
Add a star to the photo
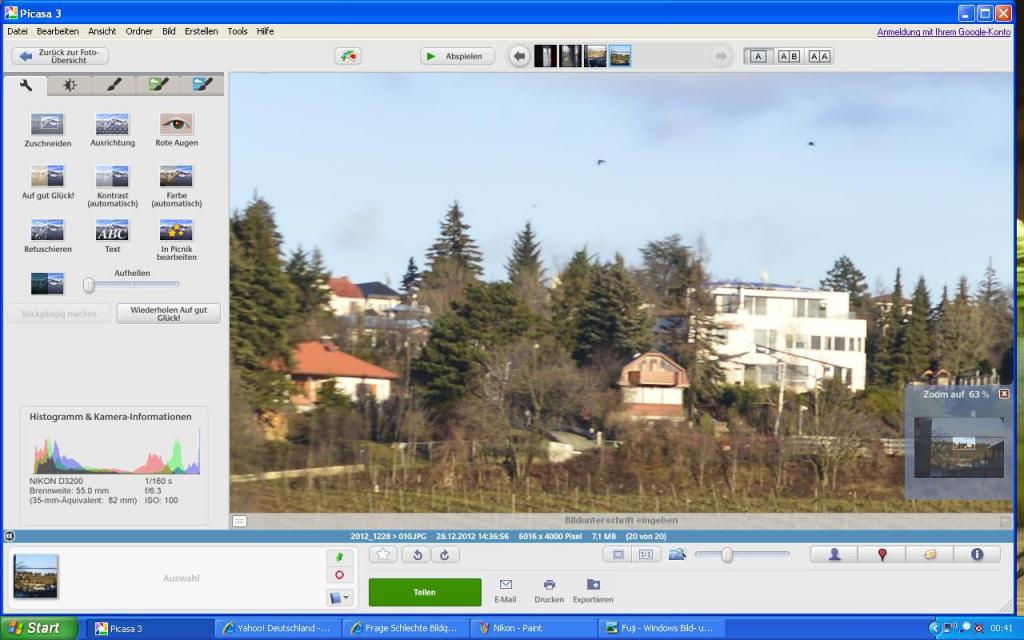coord(383,554)
